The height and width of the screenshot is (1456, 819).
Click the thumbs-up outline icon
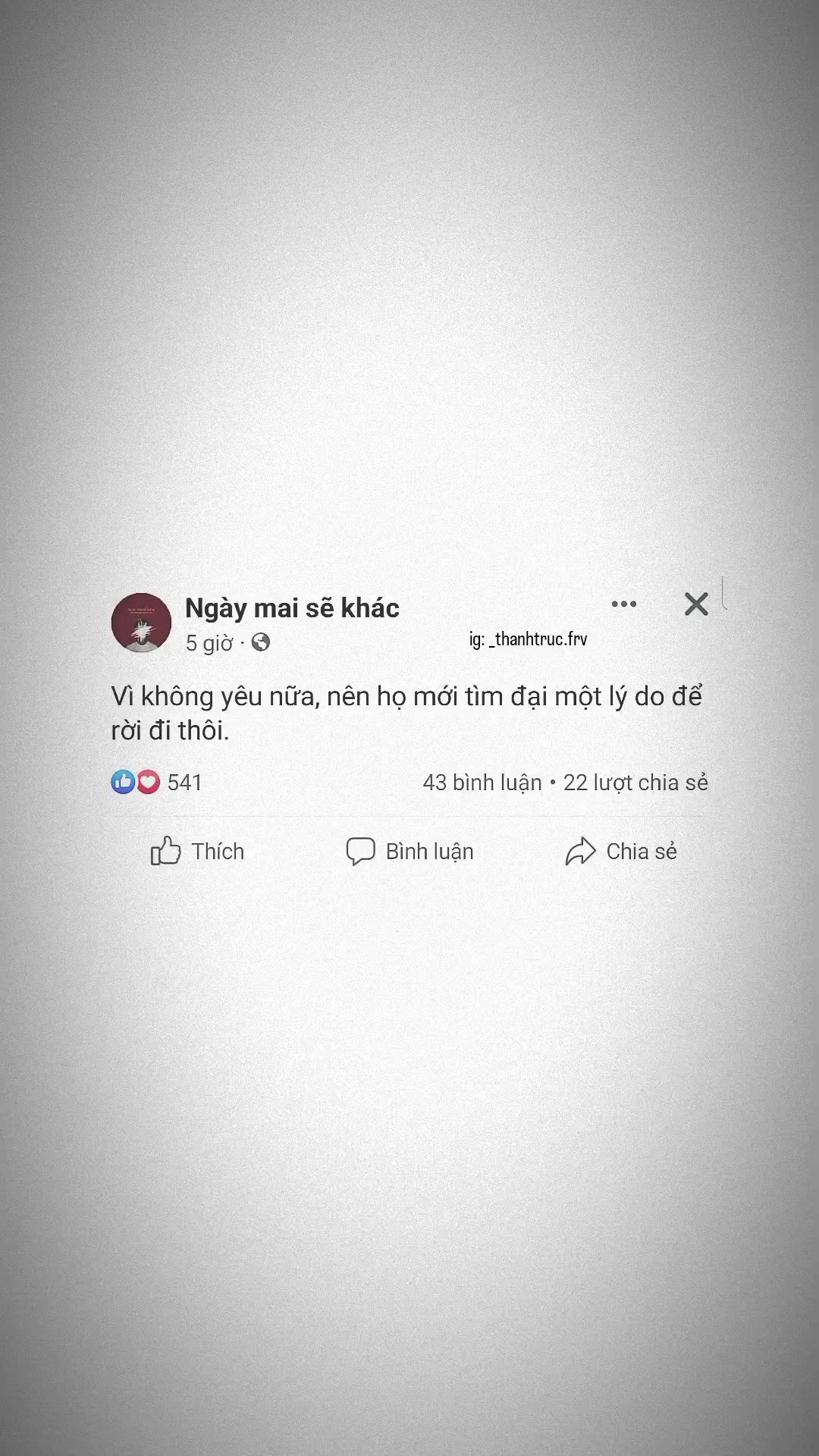click(165, 851)
